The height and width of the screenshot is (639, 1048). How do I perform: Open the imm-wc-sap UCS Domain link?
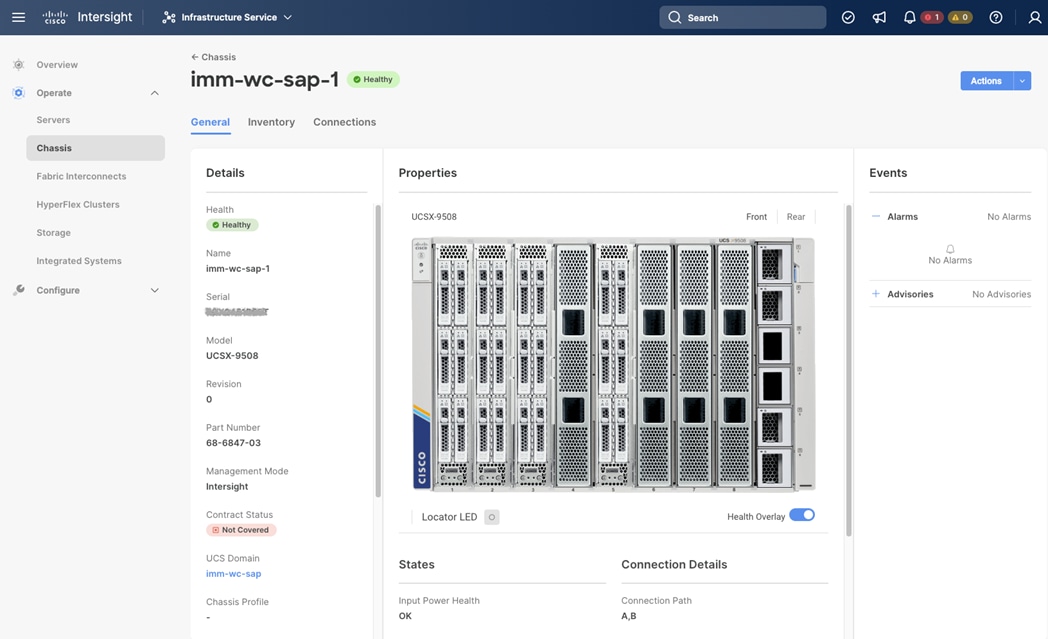point(233,573)
